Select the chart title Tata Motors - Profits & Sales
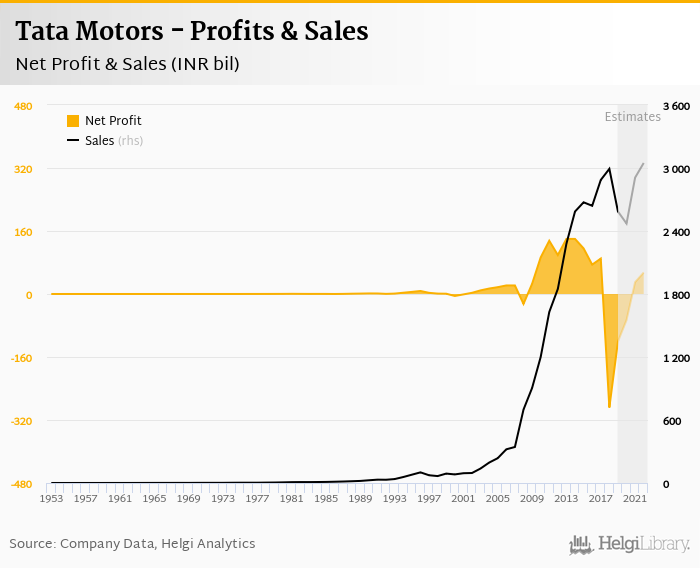This screenshot has width=700, height=568. tap(192, 32)
